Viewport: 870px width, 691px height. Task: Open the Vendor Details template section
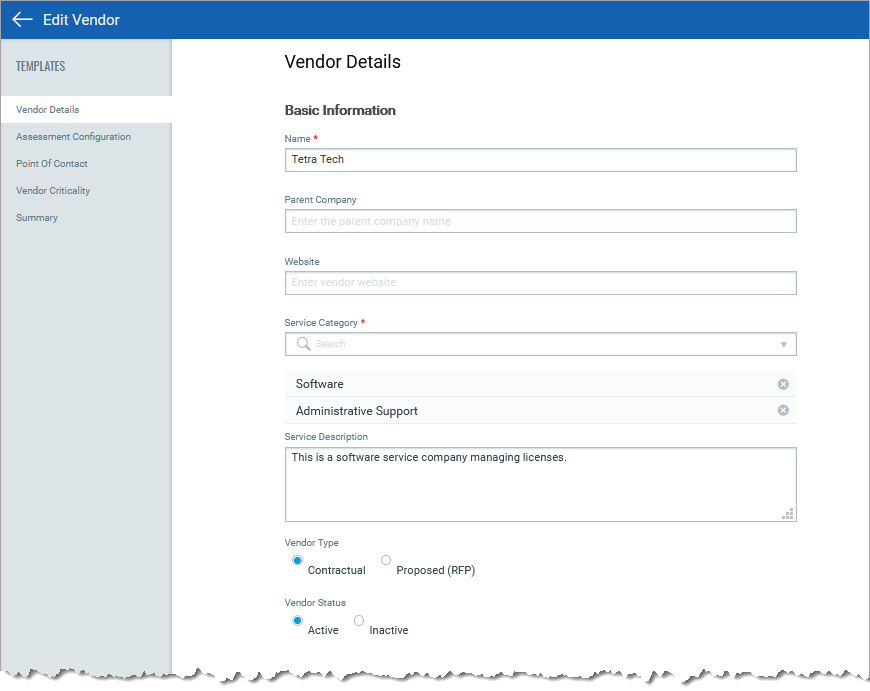(48, 110)
